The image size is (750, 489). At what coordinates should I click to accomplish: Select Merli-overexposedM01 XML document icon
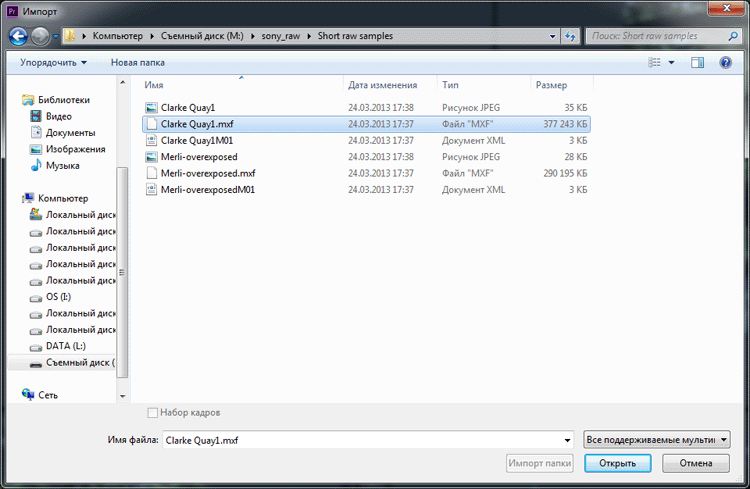(151, 189)
